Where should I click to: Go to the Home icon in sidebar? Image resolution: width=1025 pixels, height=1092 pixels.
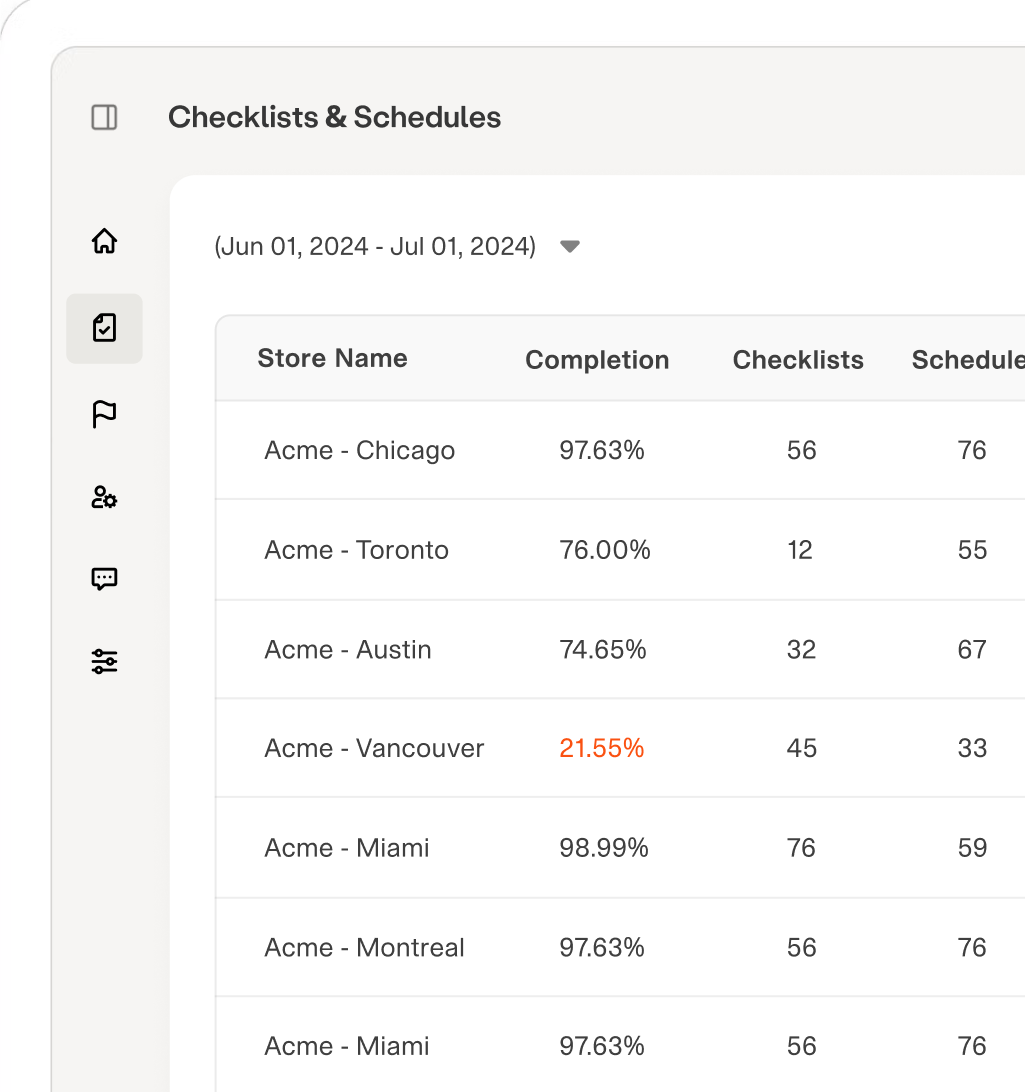104,241
